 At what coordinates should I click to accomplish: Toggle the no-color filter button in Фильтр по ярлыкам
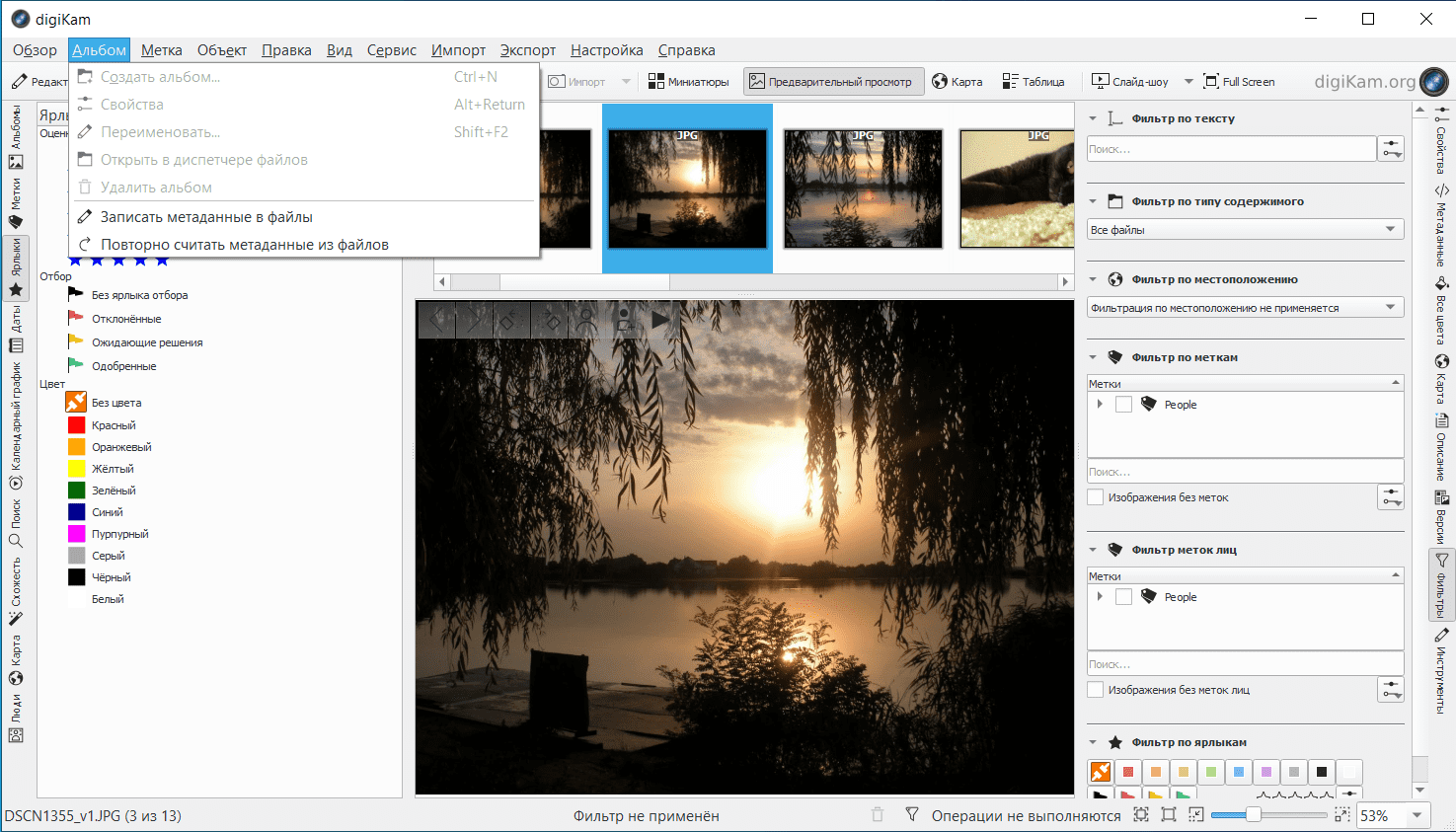(x=1101, y=772)
